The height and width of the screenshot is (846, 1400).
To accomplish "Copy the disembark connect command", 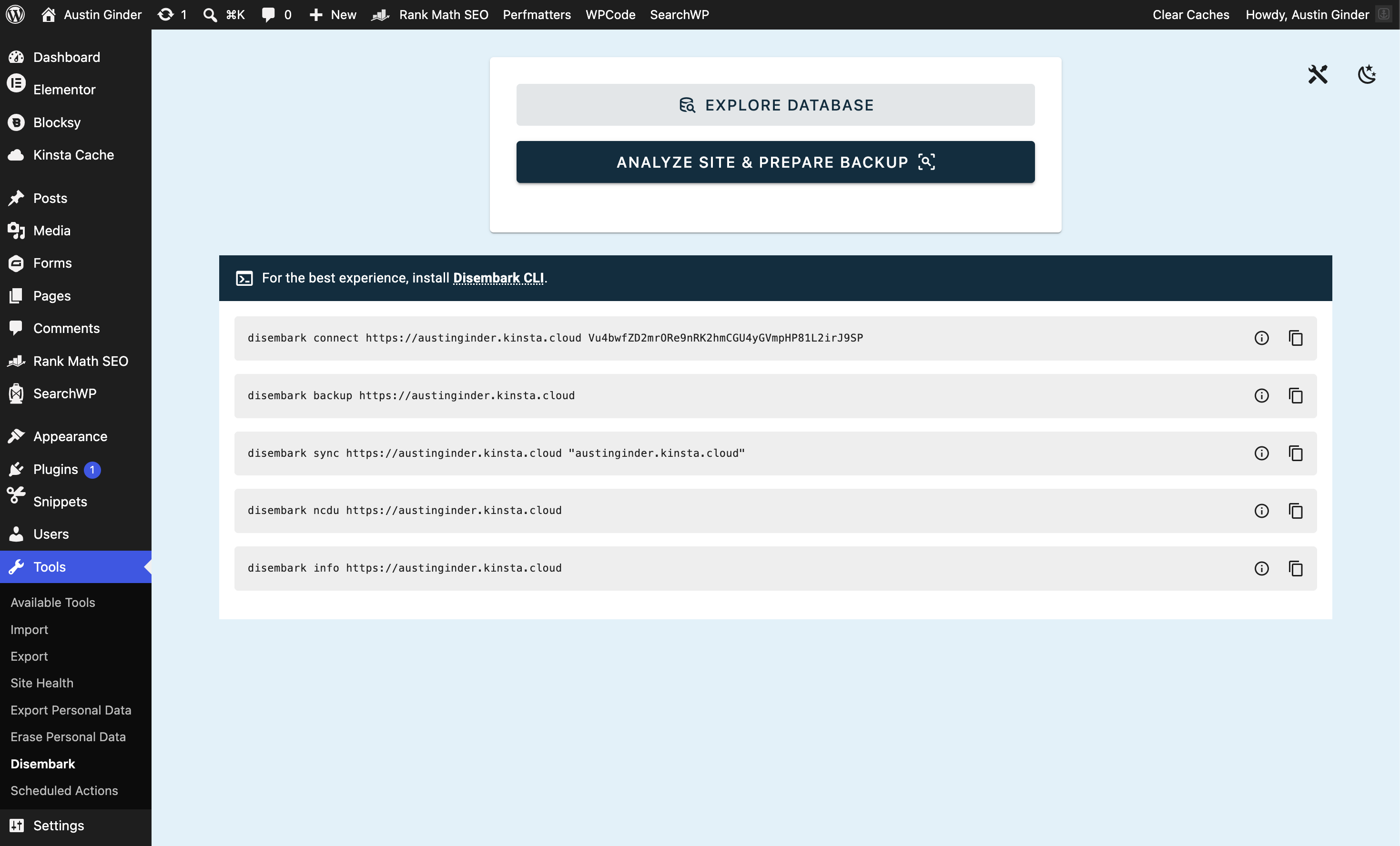I will [x=1296, y=338].
